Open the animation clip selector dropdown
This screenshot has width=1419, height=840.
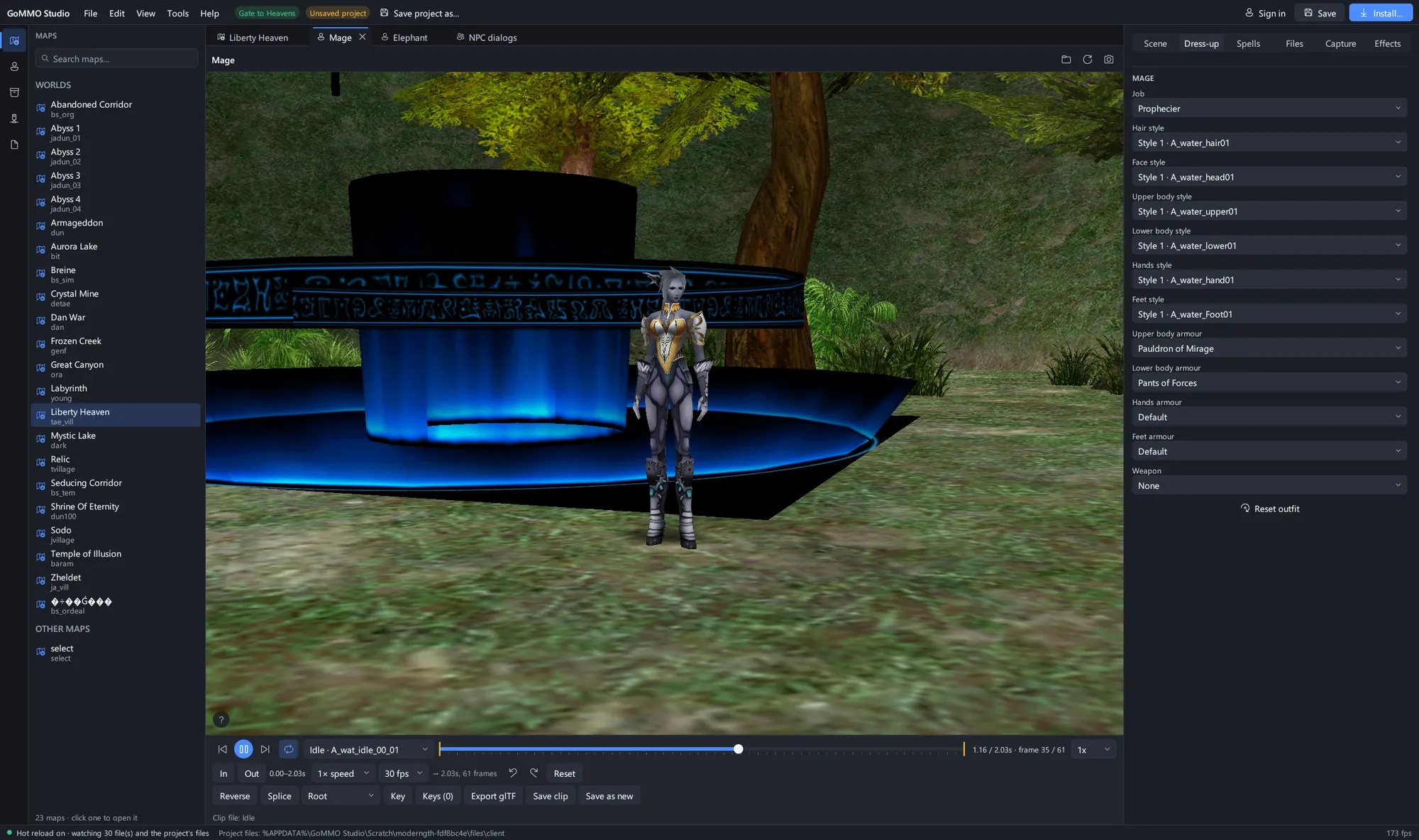(x=368, y=750)
